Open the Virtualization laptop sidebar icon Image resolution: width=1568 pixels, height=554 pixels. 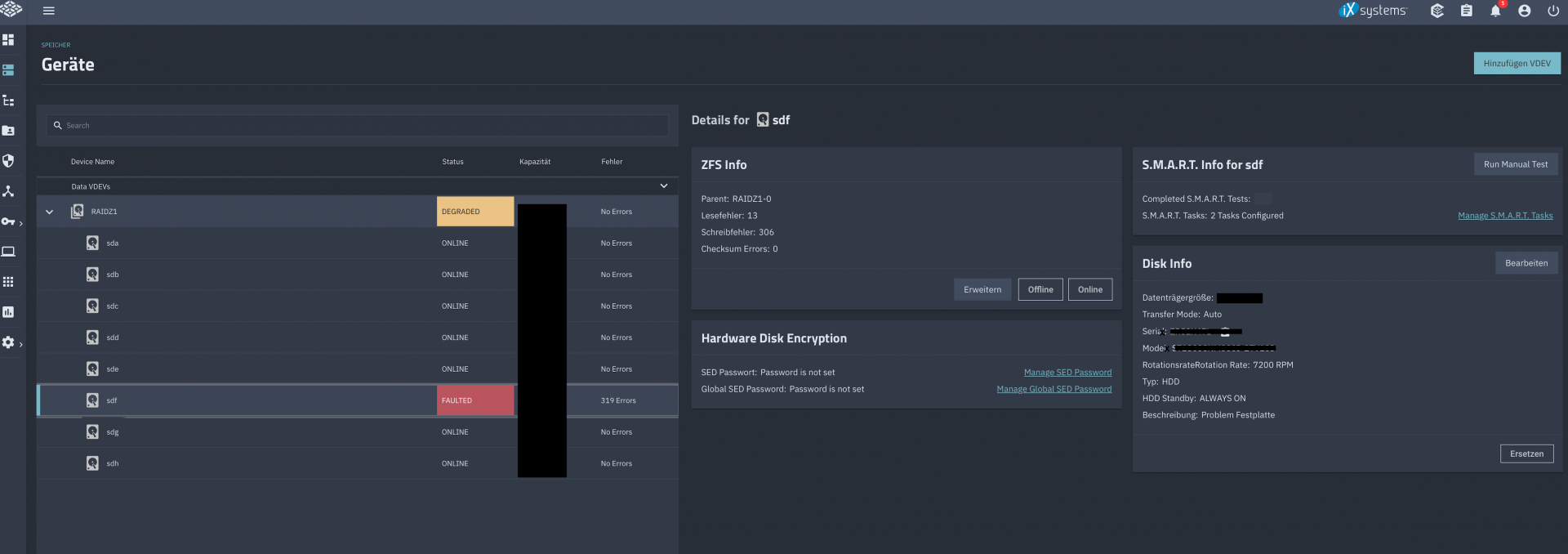(8, 252)
